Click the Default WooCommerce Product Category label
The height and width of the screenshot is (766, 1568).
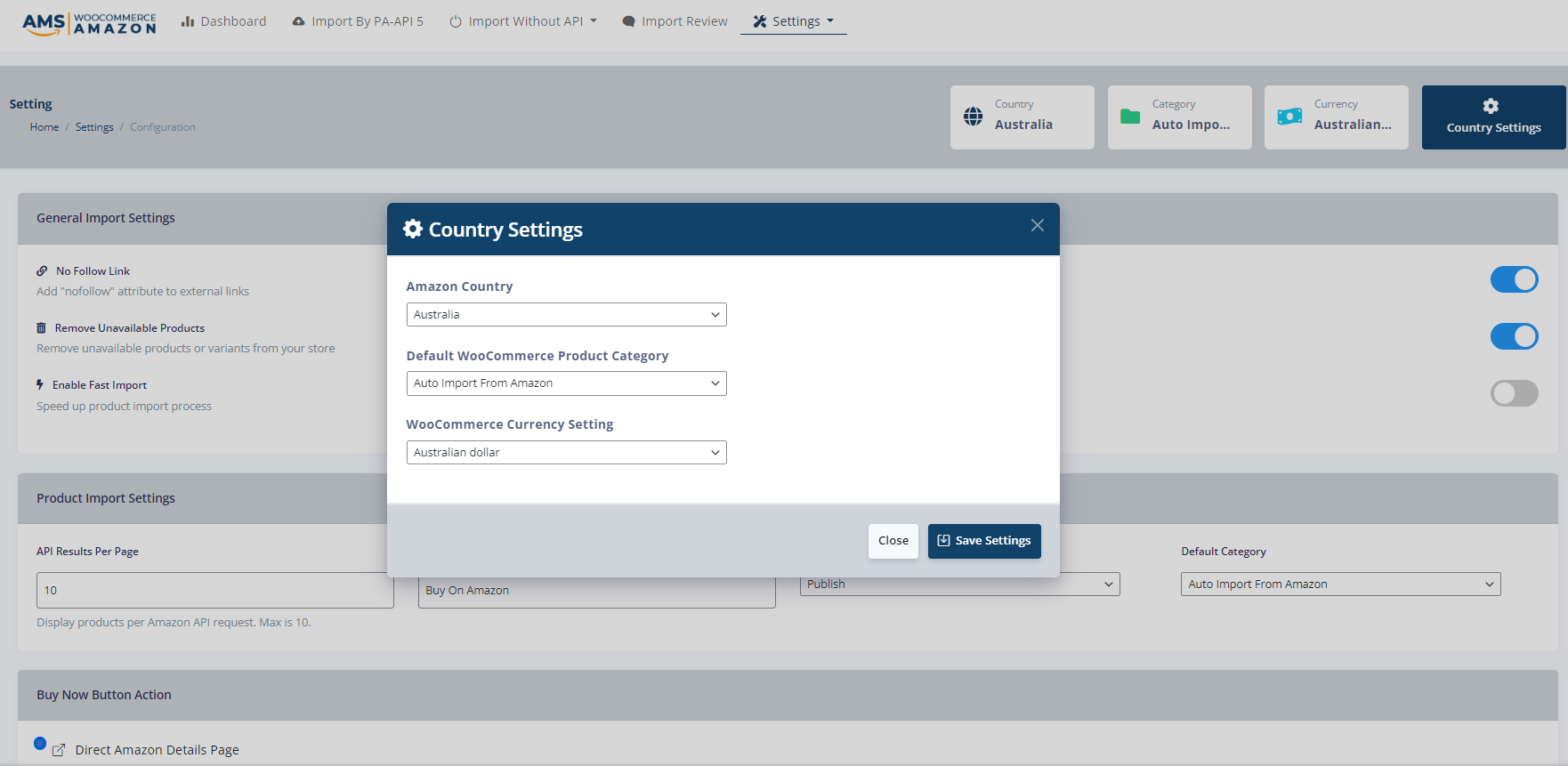(537, 356)
